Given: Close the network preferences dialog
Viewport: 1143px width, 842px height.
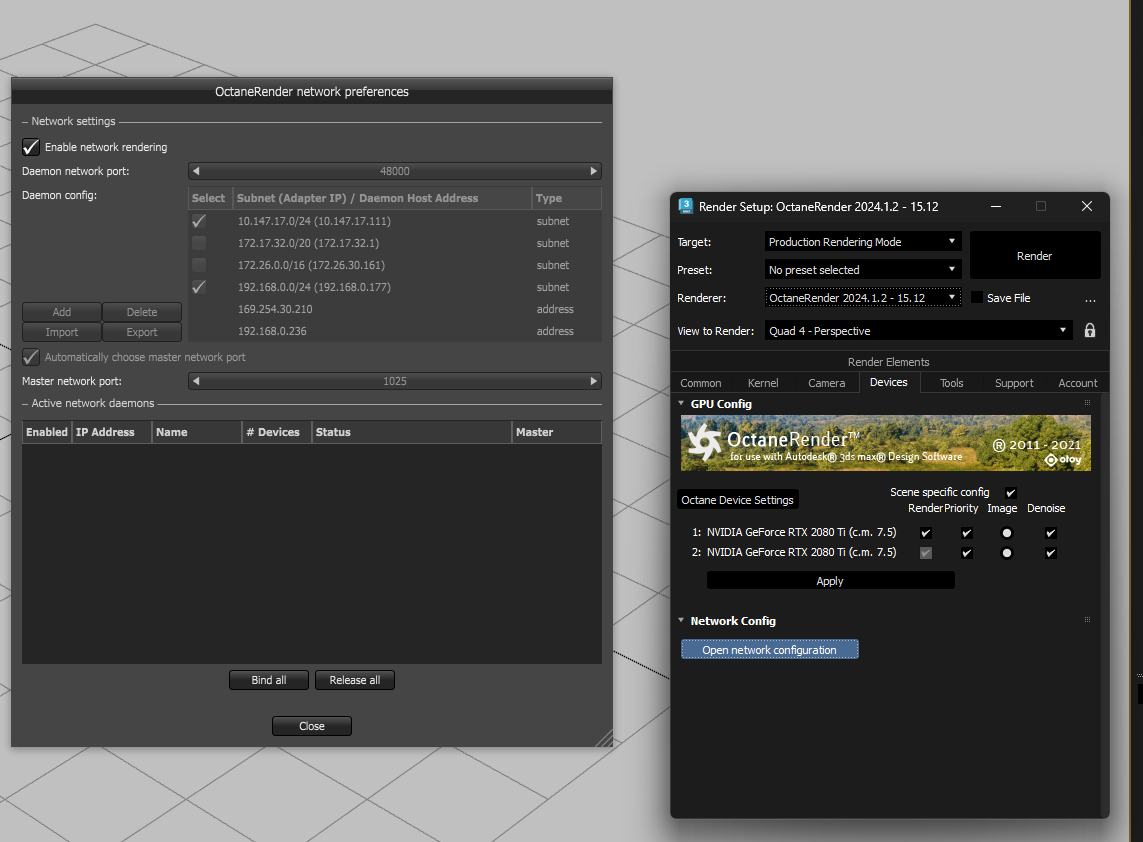Looking at the screenshot, I should (x=312, y=725).
